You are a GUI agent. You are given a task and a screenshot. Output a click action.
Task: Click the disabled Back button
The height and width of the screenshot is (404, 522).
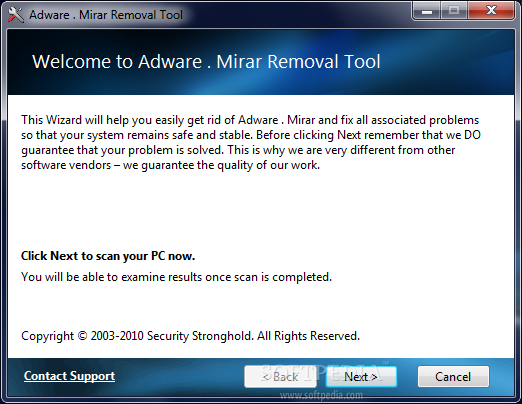point(280,377)
